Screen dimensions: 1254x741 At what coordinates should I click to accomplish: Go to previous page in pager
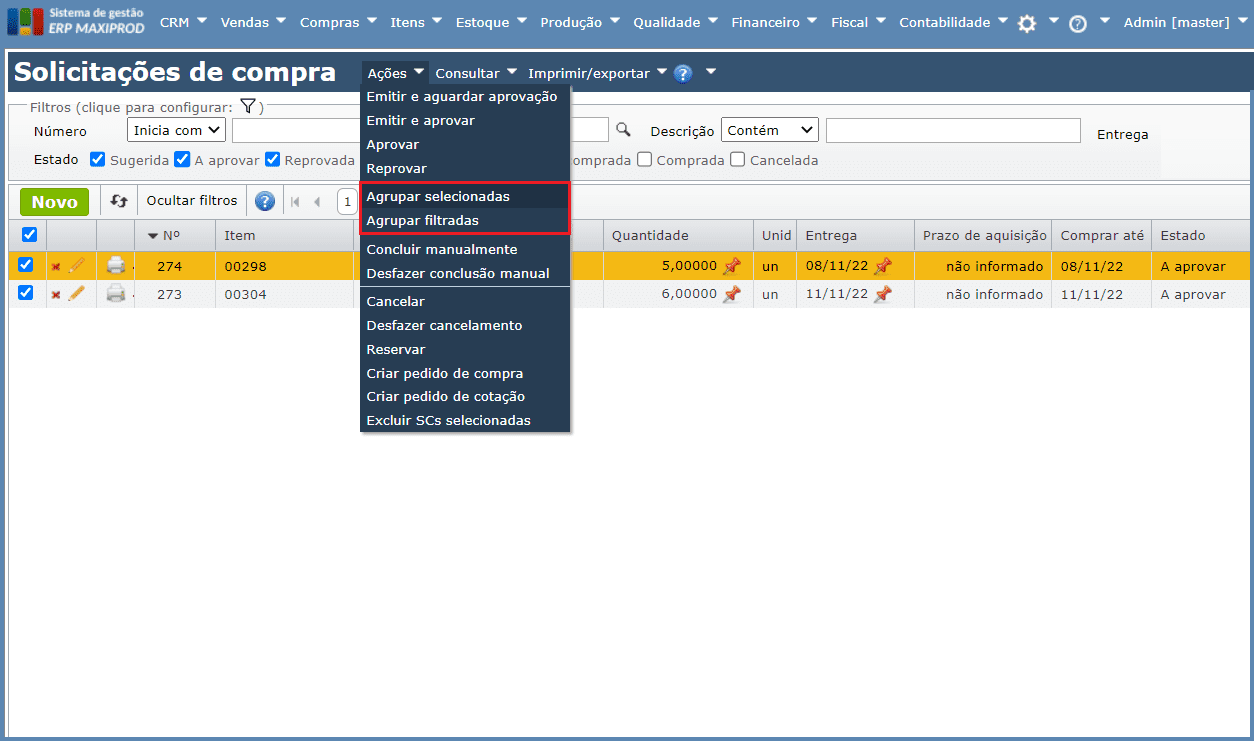tap(317, 201)
